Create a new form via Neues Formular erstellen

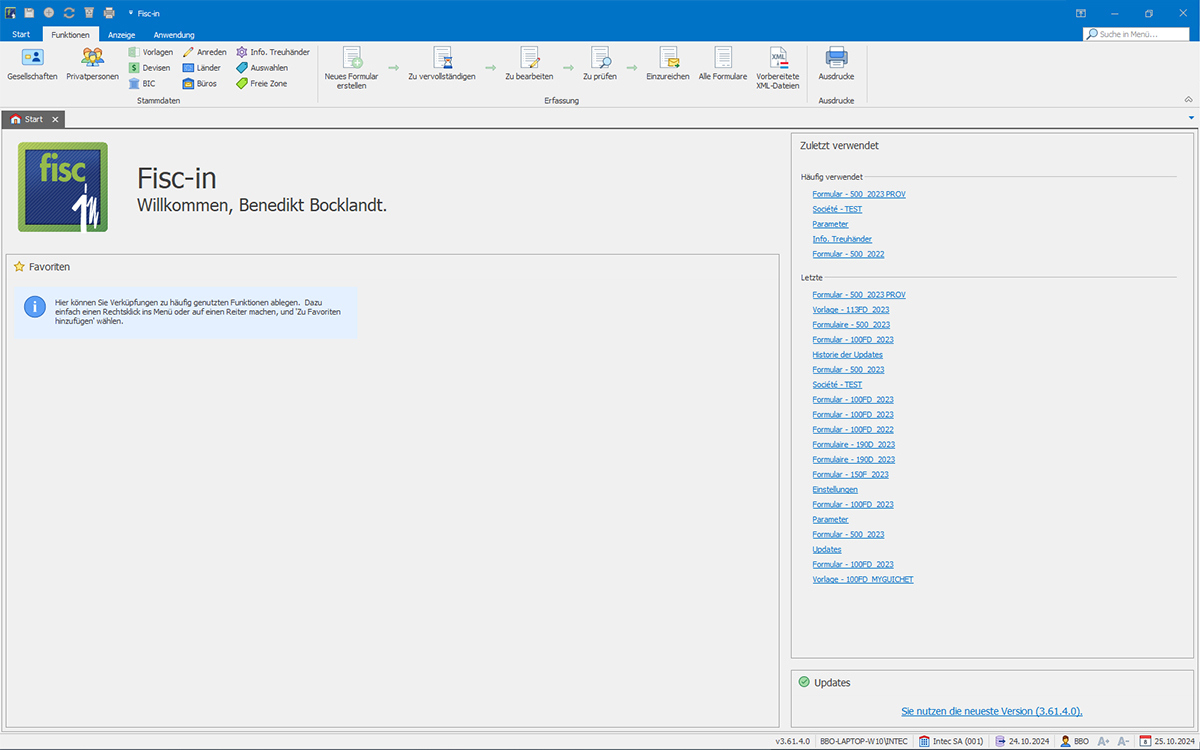351,67
